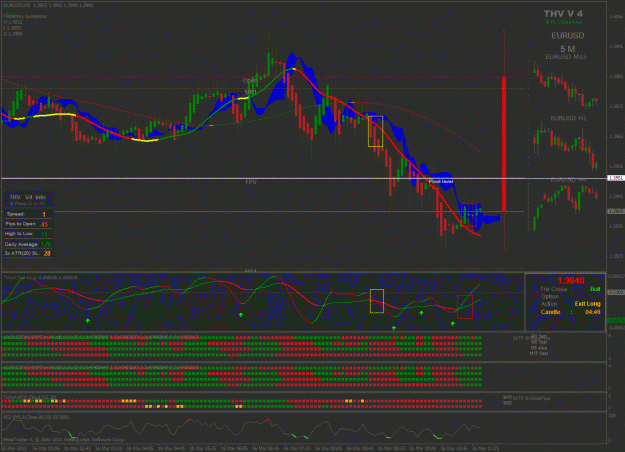
Task: Click the 16 Mar 10:05 time axis label
Action: 423,448
